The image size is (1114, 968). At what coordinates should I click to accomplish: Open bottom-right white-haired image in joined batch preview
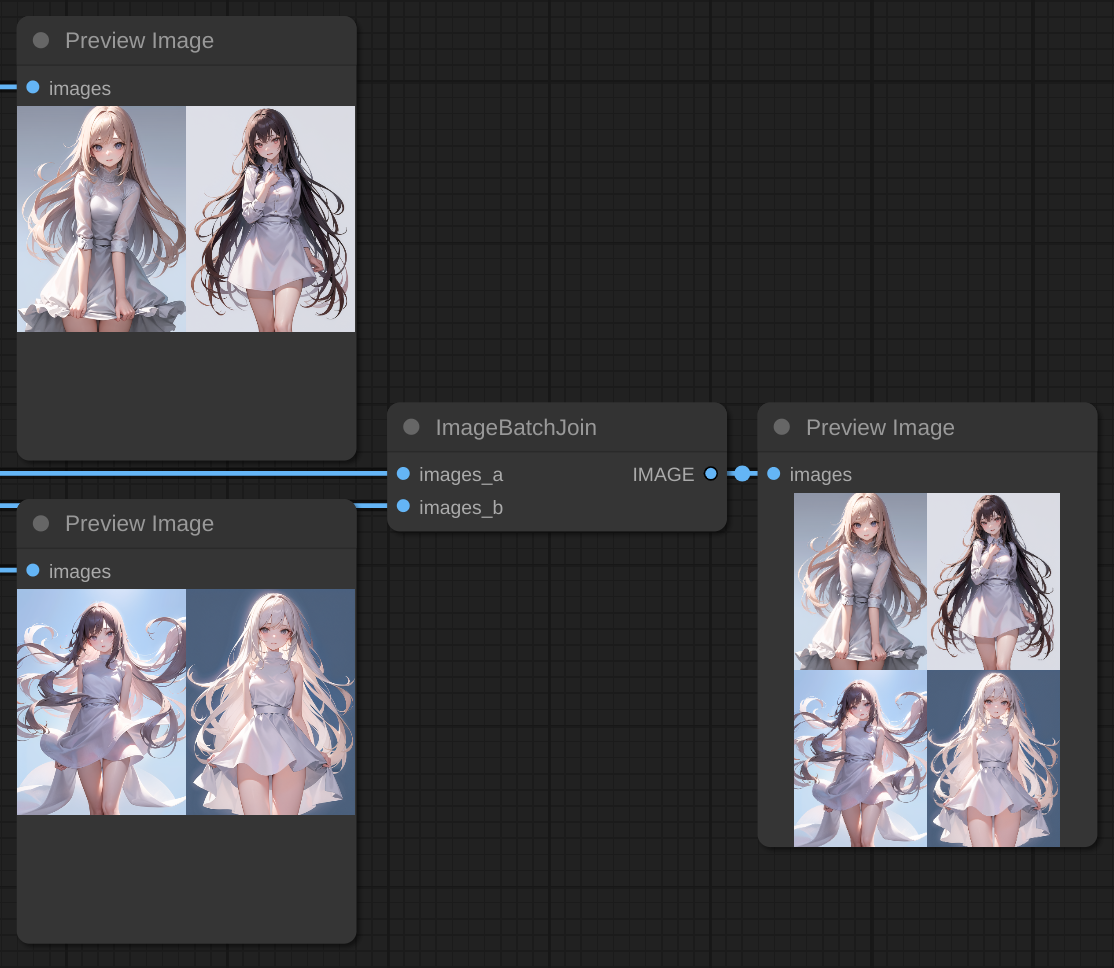[x=993, y=758]
